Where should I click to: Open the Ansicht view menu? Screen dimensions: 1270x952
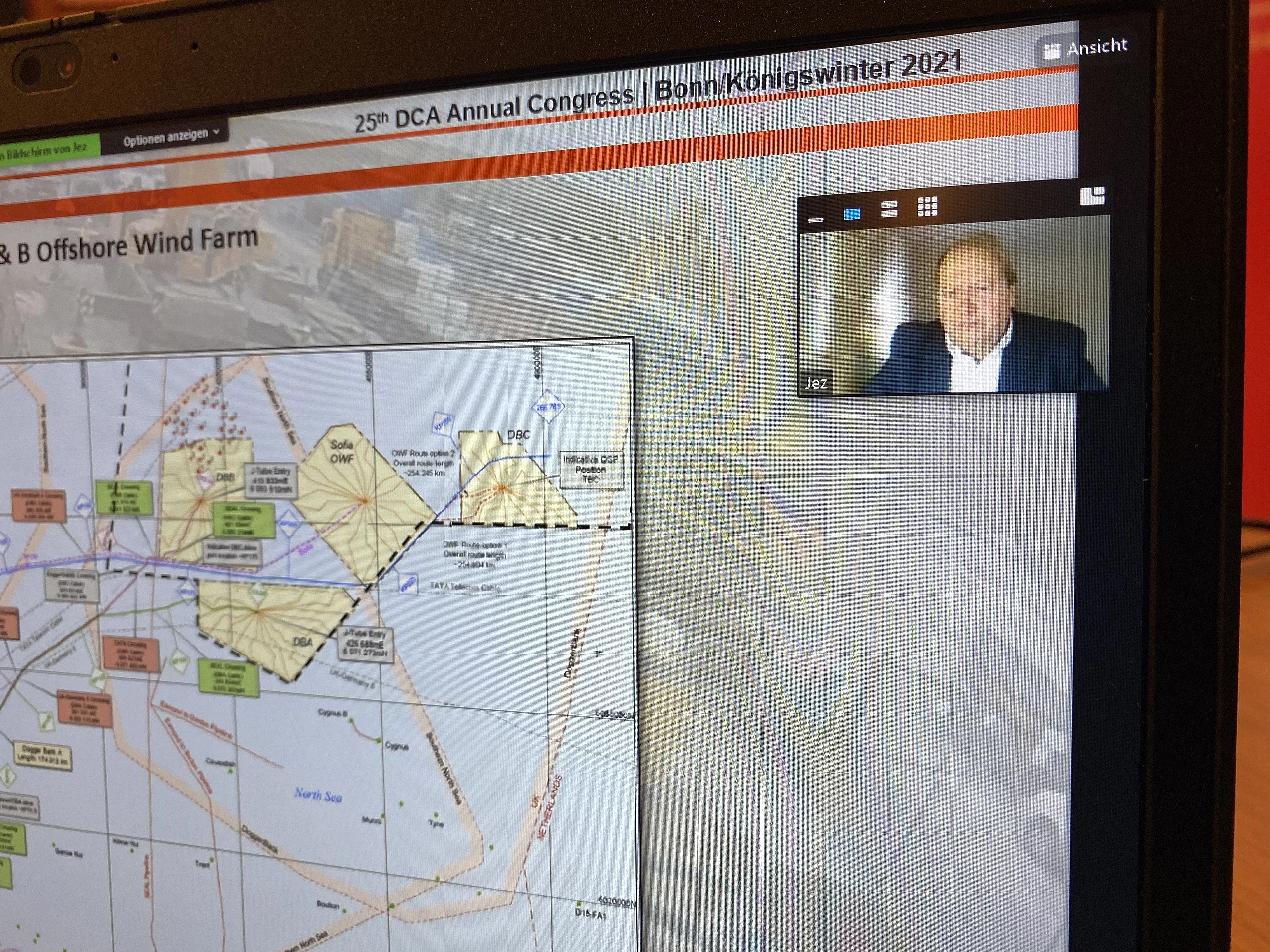tap(1085, 48)
